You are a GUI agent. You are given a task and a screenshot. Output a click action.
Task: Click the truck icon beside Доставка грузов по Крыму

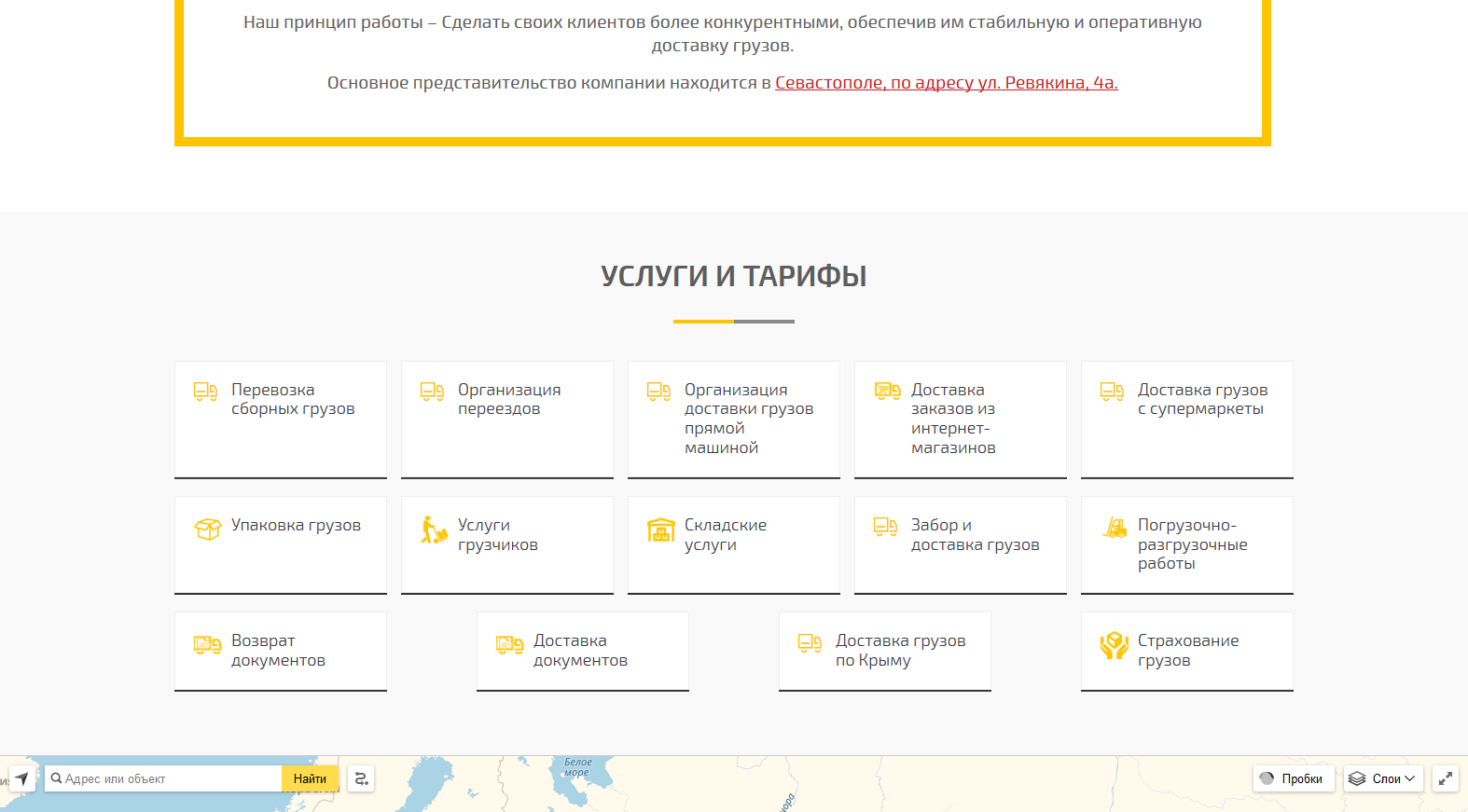[x=810, y=643]
